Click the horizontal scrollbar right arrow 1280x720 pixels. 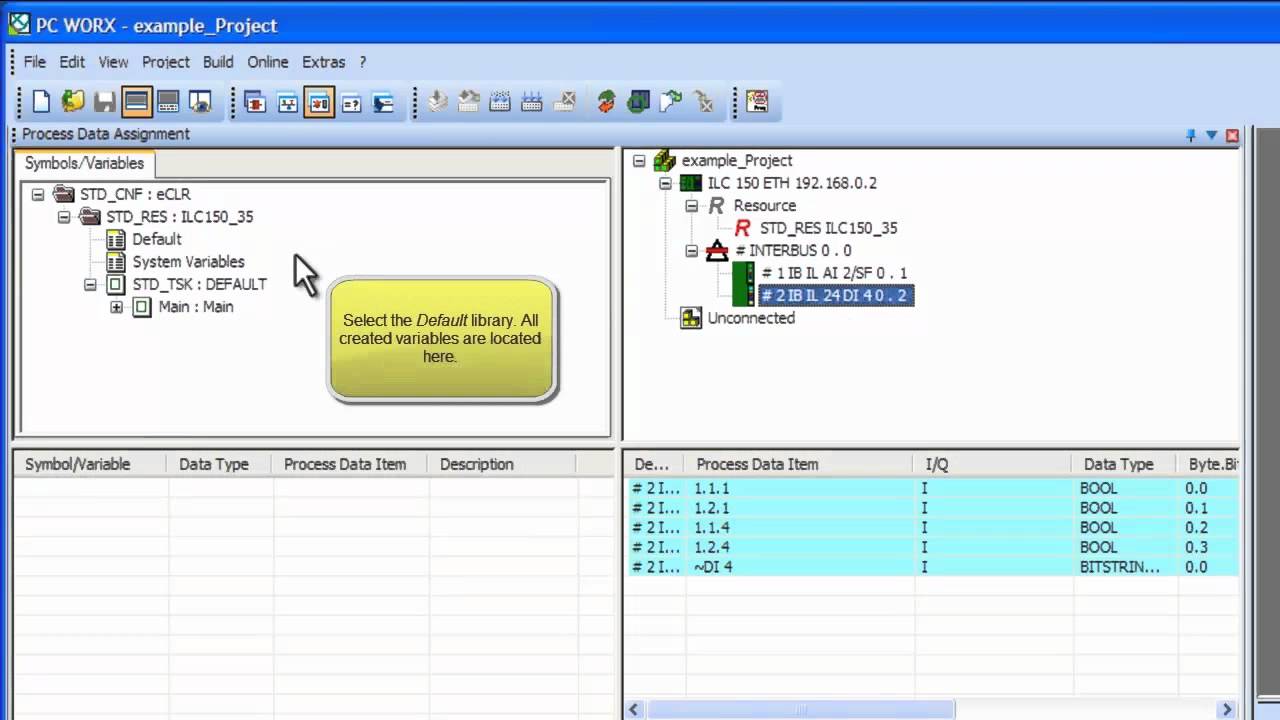[x=1227, y=710]
